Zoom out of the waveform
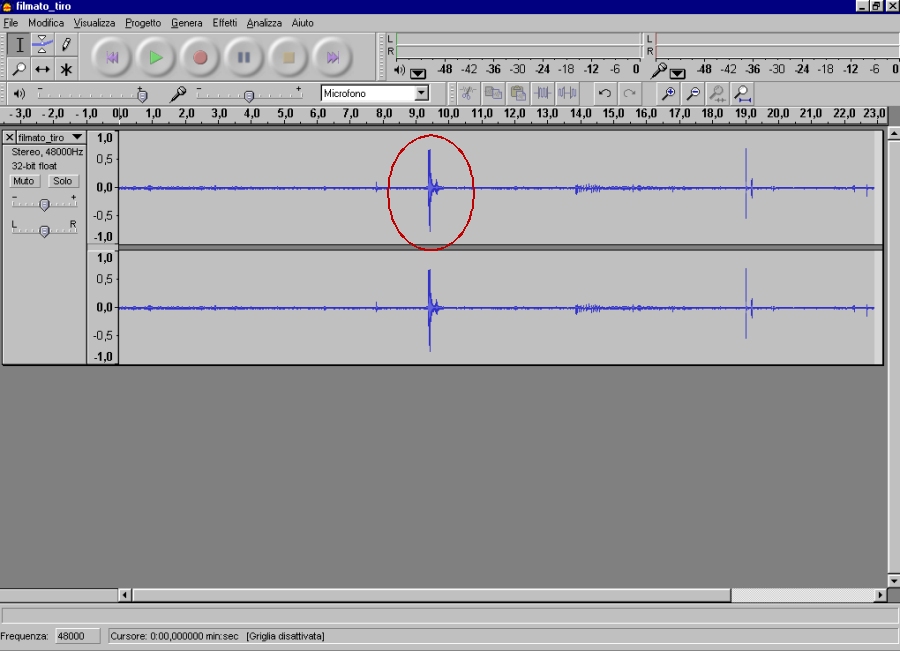Screen dimensions: 900x651 click(693, 93)
